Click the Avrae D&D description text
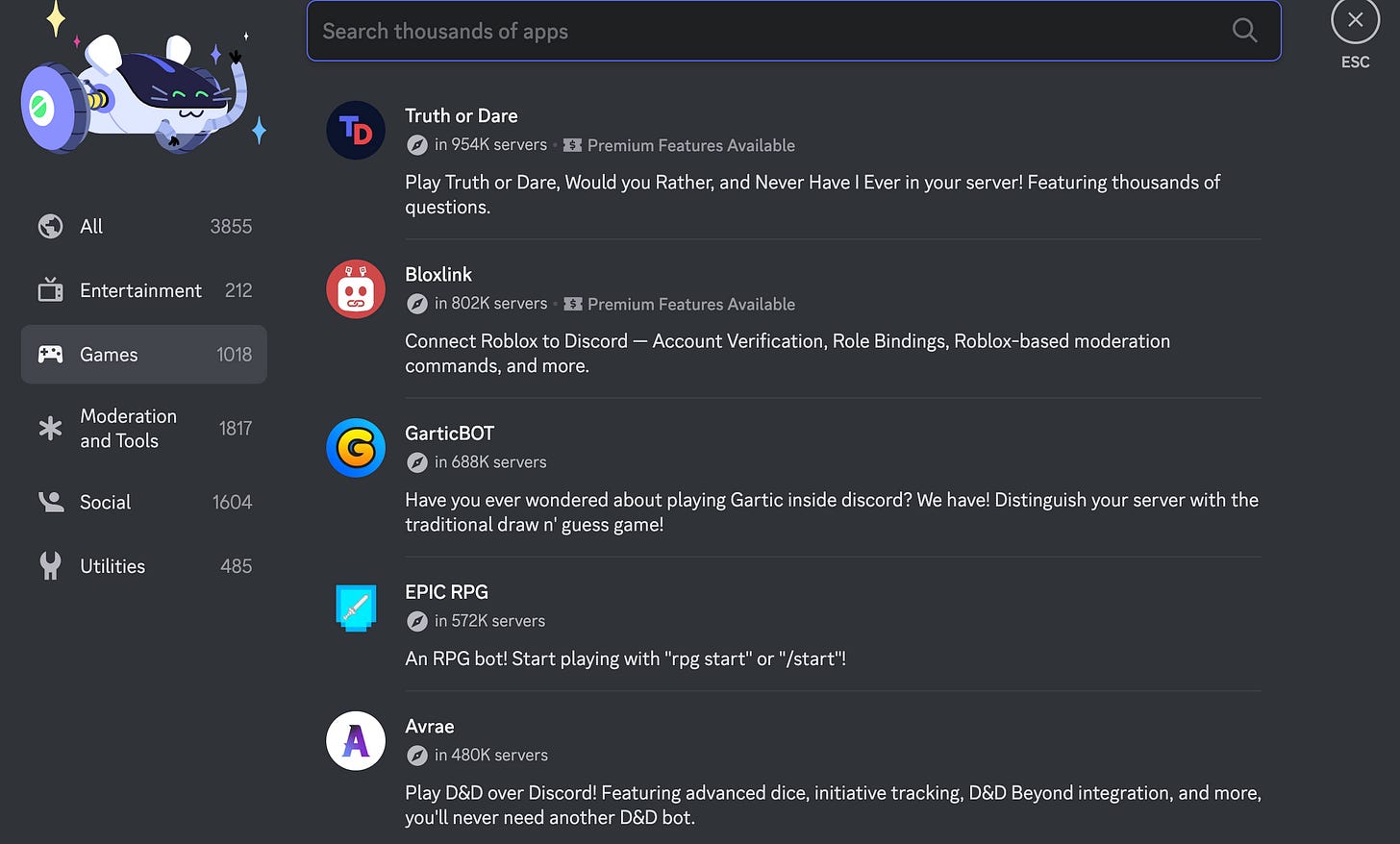The width and height of the screenshot is (1400, 844). click(x=833, y=805)
